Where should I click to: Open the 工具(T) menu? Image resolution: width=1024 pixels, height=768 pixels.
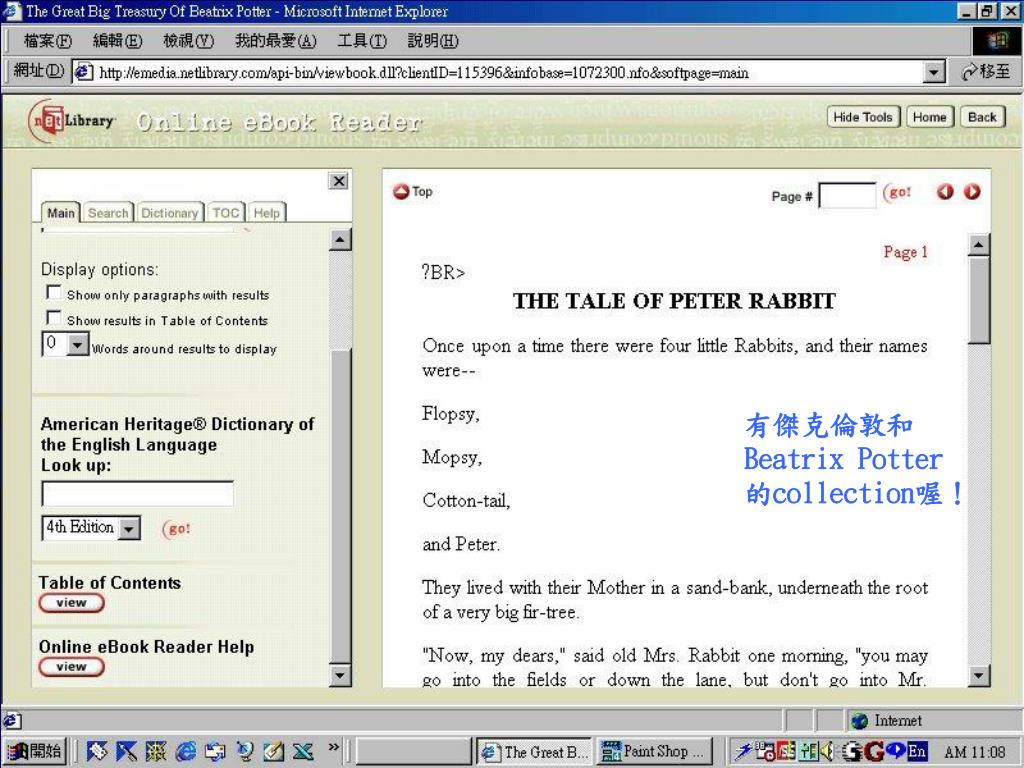pyautogui.click(x=362, y=41)
